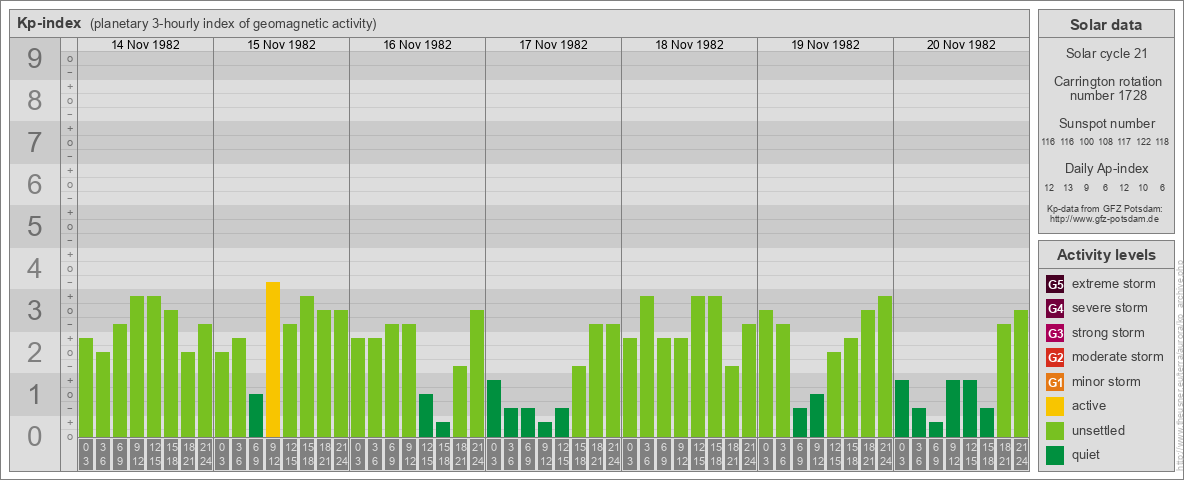The image size is (1184, 480).
Task: Click the 0-3 hour bar on 17 Nov
Action: 494,408
